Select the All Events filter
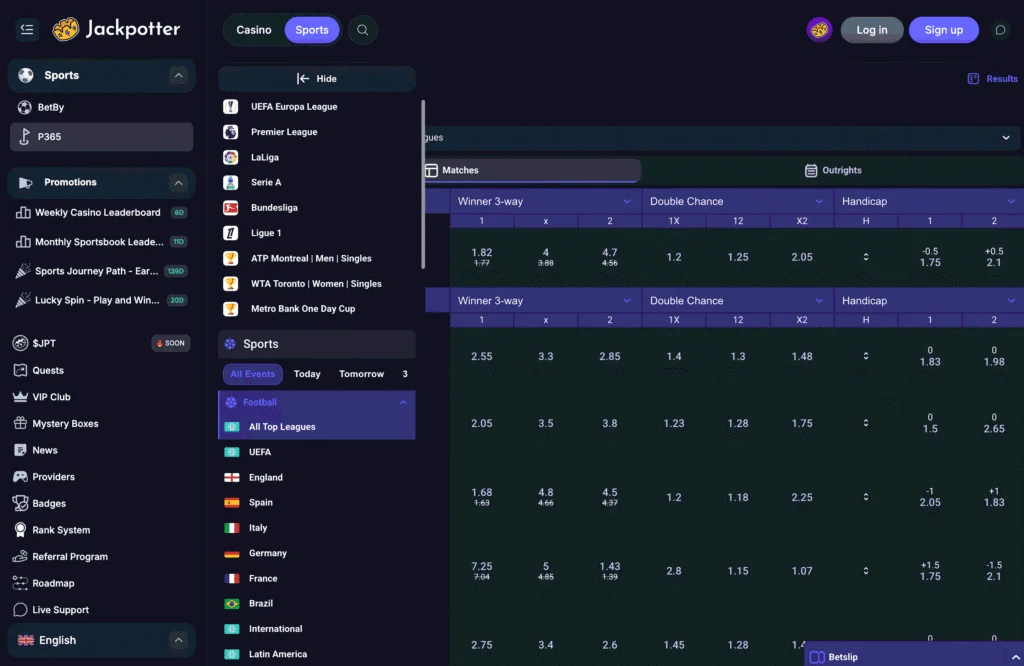 (x=253, y=374)
